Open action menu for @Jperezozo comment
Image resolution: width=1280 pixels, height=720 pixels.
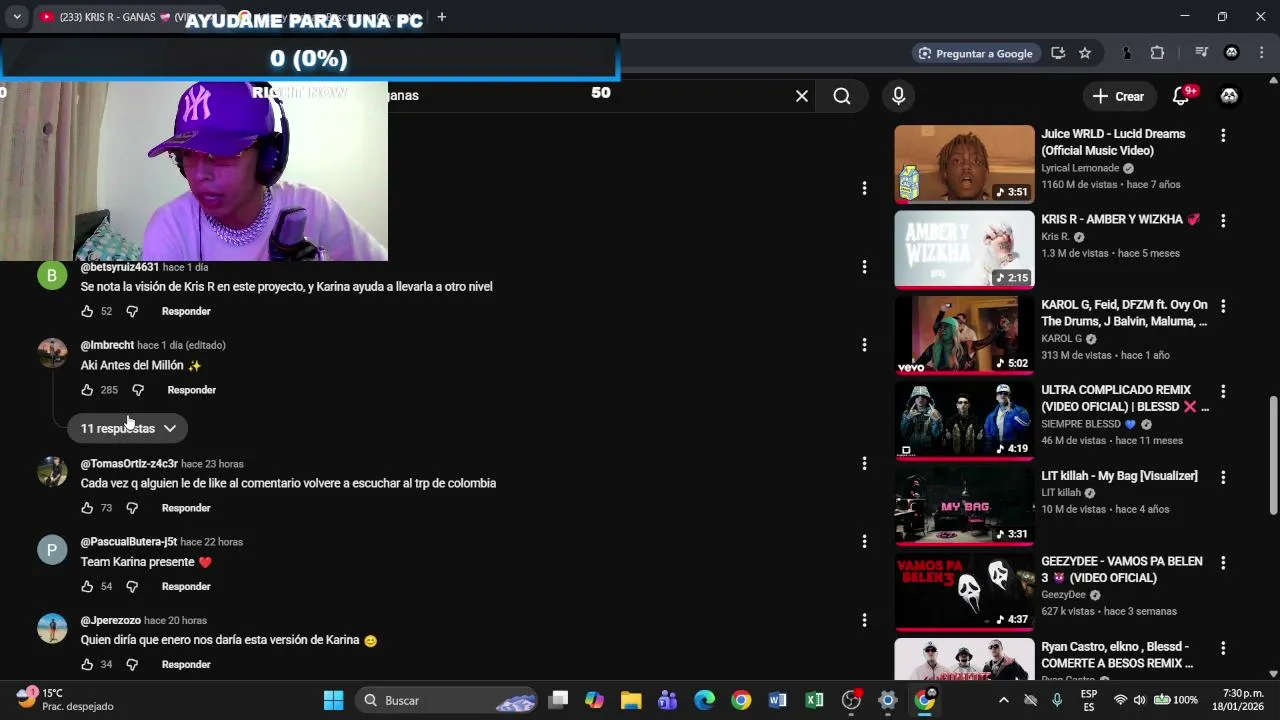(x=864, y=620)
